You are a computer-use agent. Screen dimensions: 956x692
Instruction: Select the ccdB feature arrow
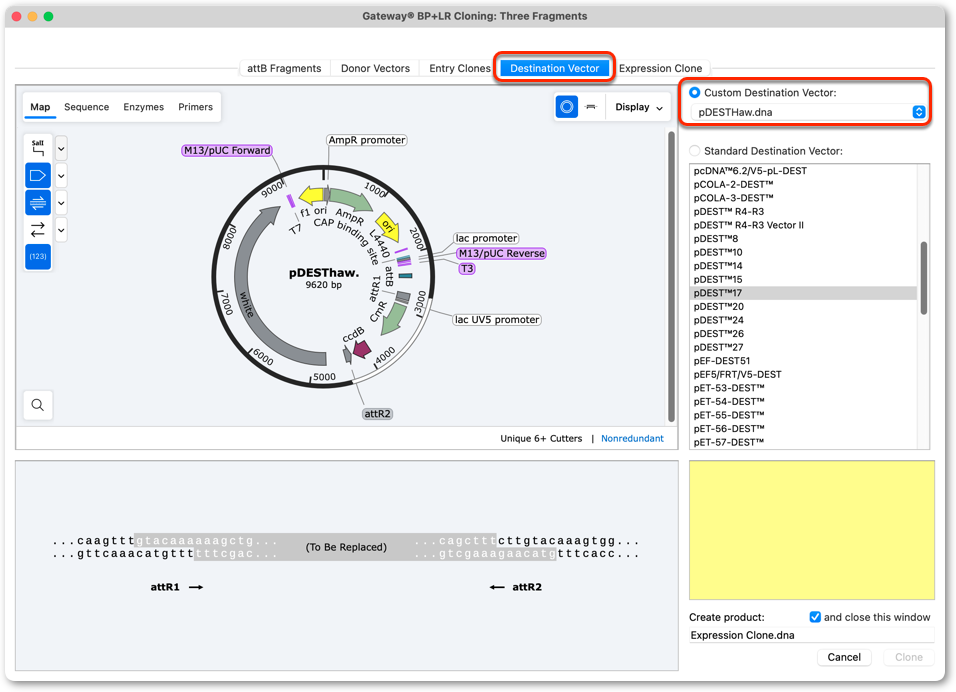point(362,349)
